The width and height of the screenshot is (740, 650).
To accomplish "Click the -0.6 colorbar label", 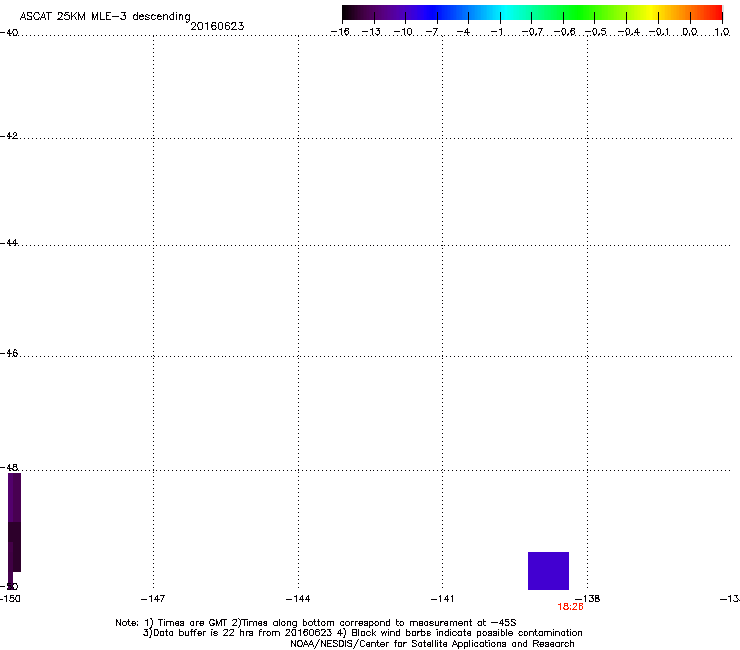I will click(564, 32).
